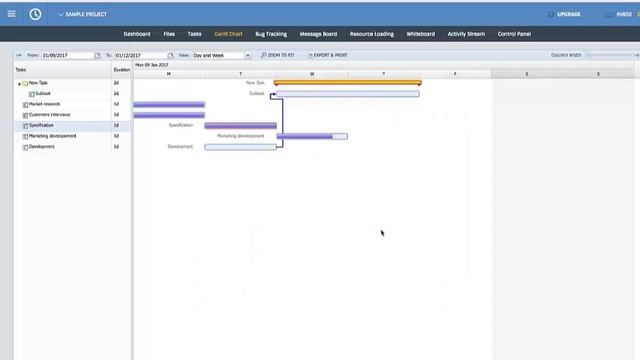Open the Message Board tab
The image size is (640, 360).
coord(318,34)
